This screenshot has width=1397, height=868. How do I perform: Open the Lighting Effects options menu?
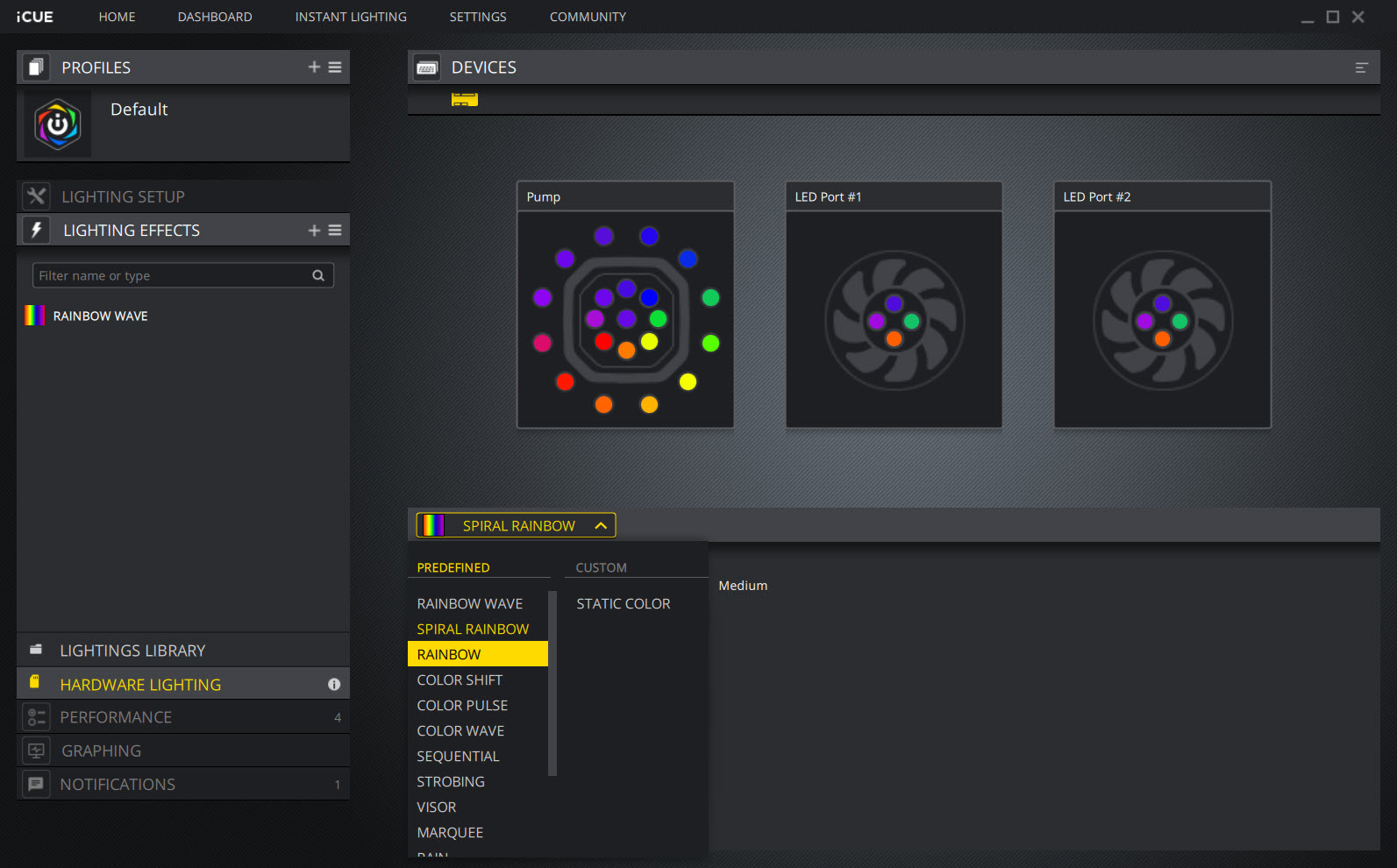[335, 231]
